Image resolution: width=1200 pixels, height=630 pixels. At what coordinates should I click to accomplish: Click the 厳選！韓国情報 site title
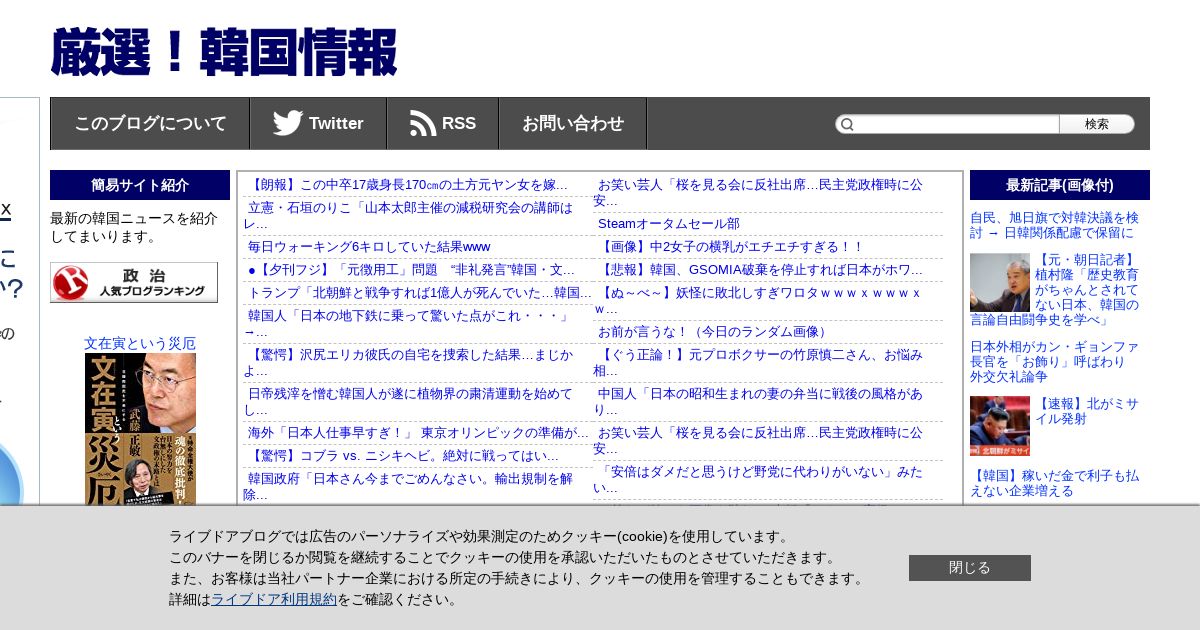pyautogui.click(x=224, y=53)
